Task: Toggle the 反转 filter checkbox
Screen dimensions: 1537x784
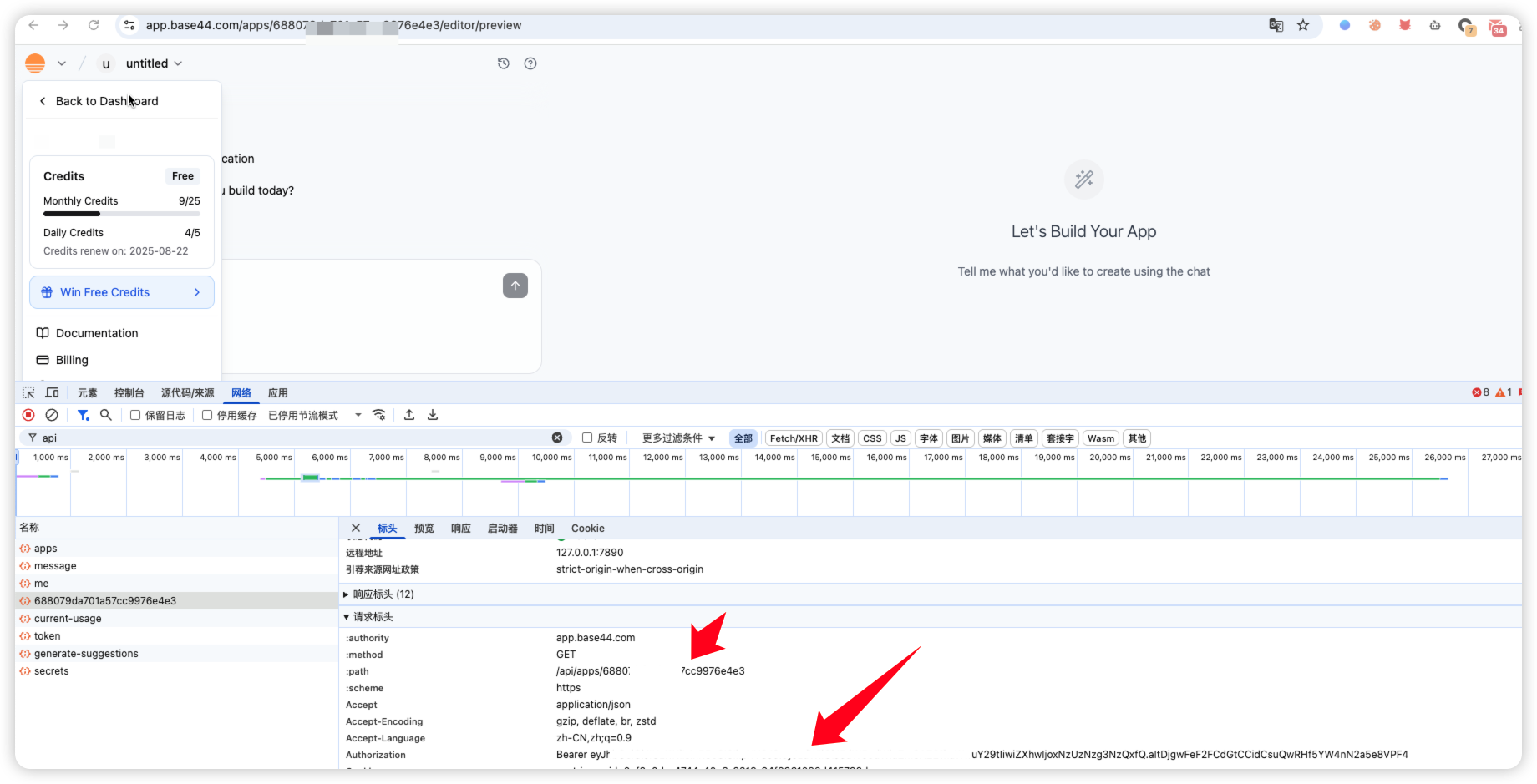Action: 587,438
